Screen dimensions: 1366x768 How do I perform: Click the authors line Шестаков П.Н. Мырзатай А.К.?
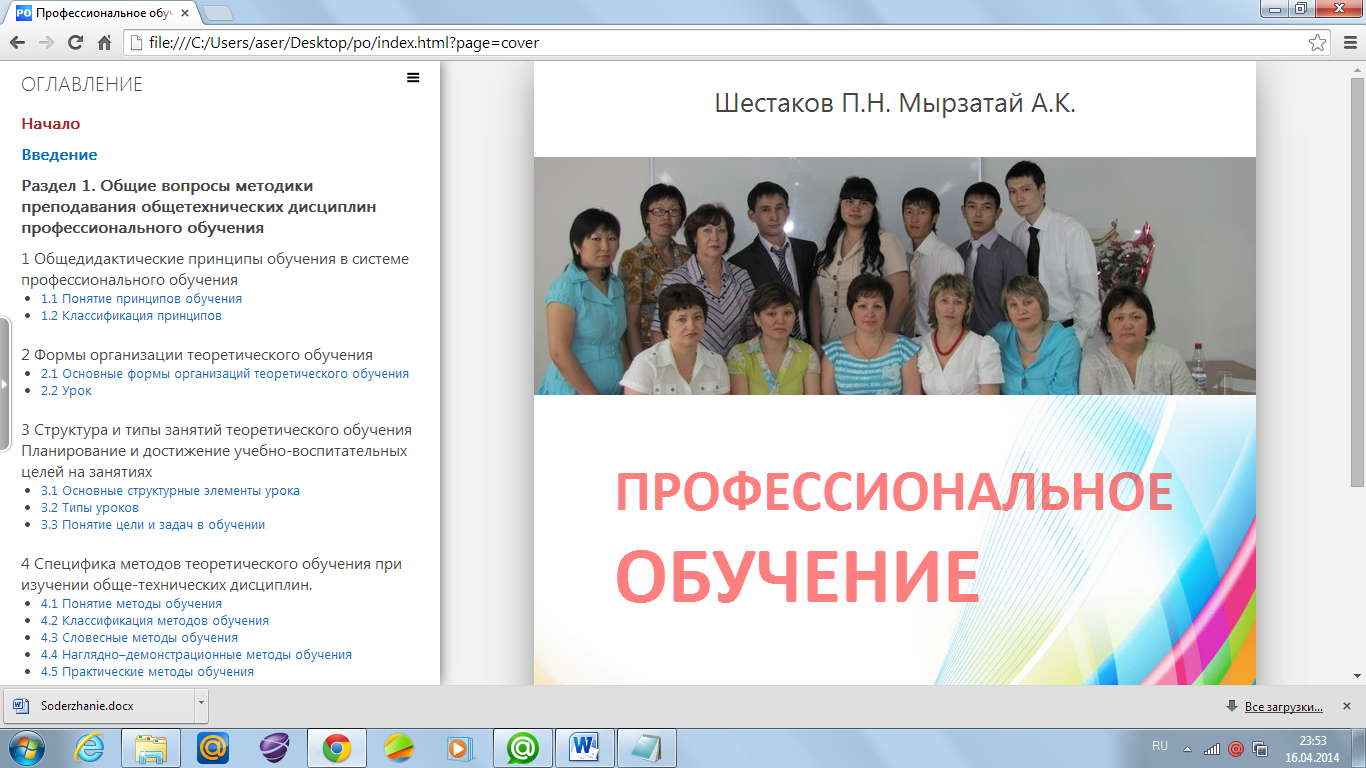(x=895, y=103)
